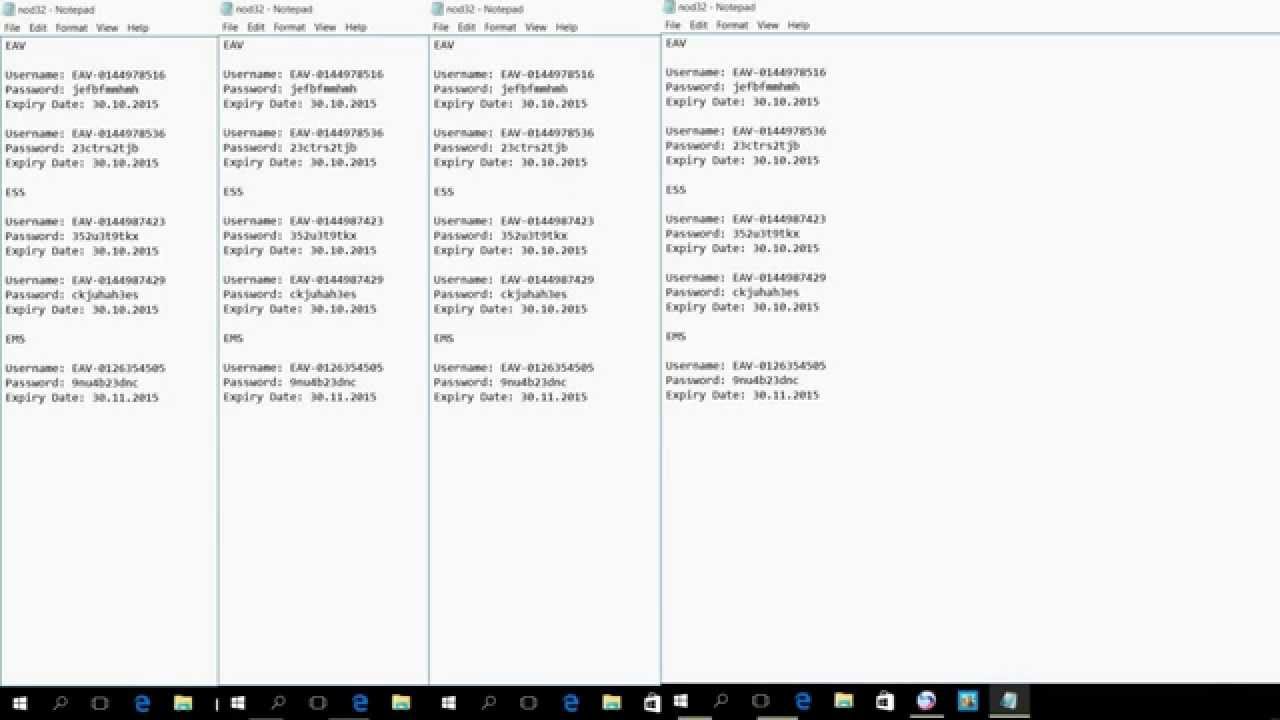This screenshot has width=1280, height=720.
Task: Open Task View under third Notepad window
Action: (529, 703)
